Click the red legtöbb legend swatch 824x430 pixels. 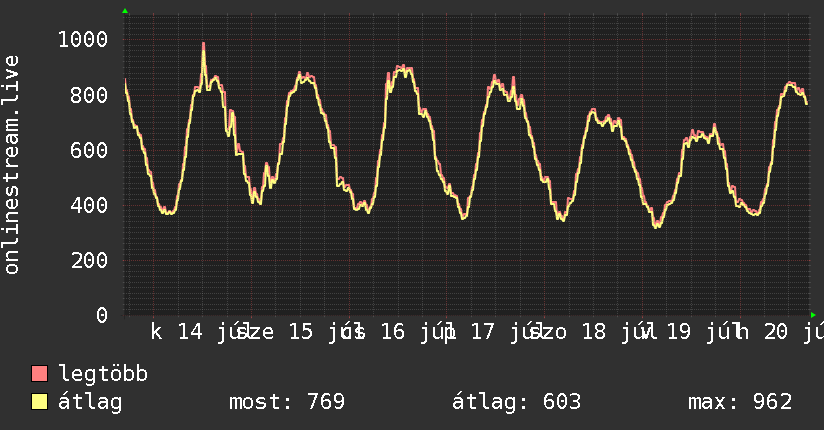[39, 374]
